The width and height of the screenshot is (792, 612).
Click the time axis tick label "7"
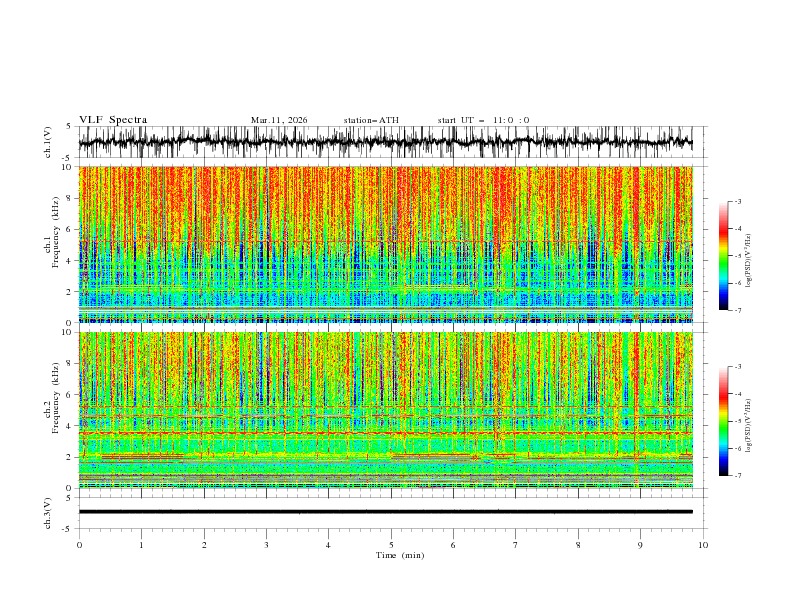coord(516,545)
